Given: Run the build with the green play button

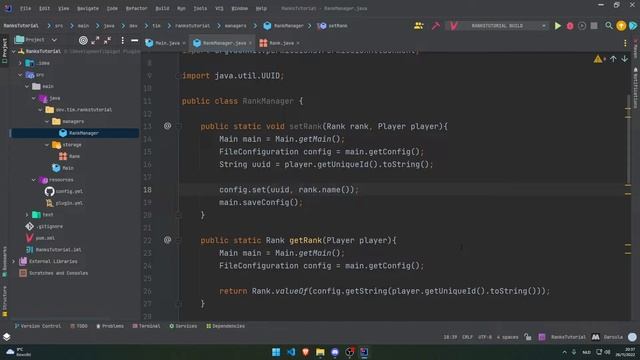Looking at the screenshot, I should (x=558, y=26).
